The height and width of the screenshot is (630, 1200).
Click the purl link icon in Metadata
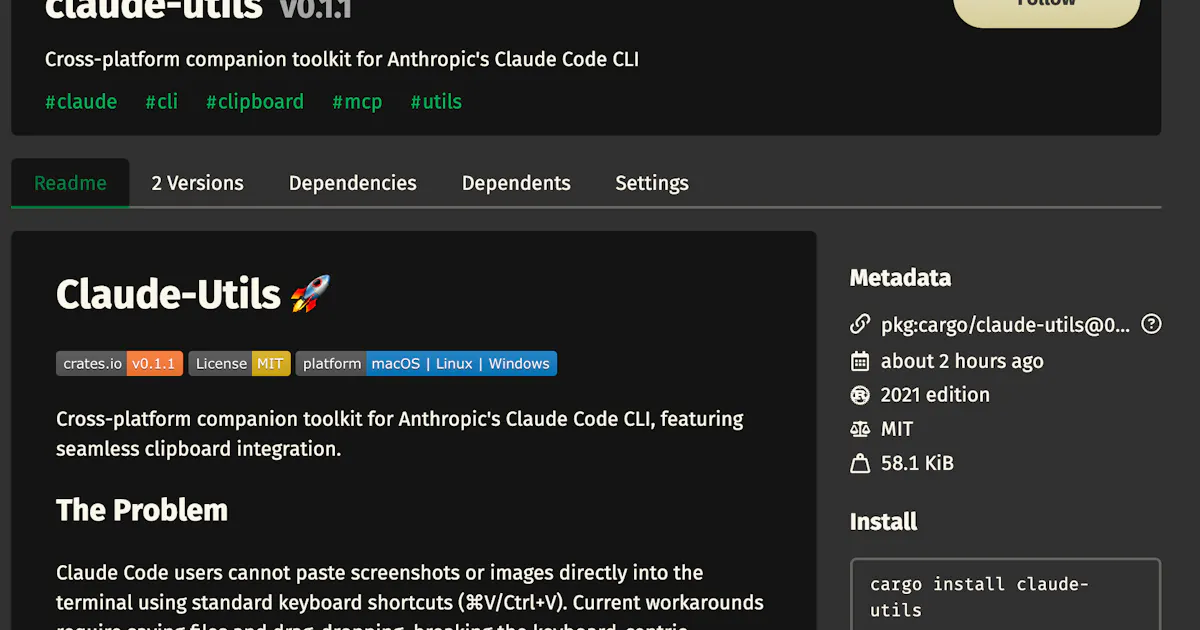click(x=860, y=325)
